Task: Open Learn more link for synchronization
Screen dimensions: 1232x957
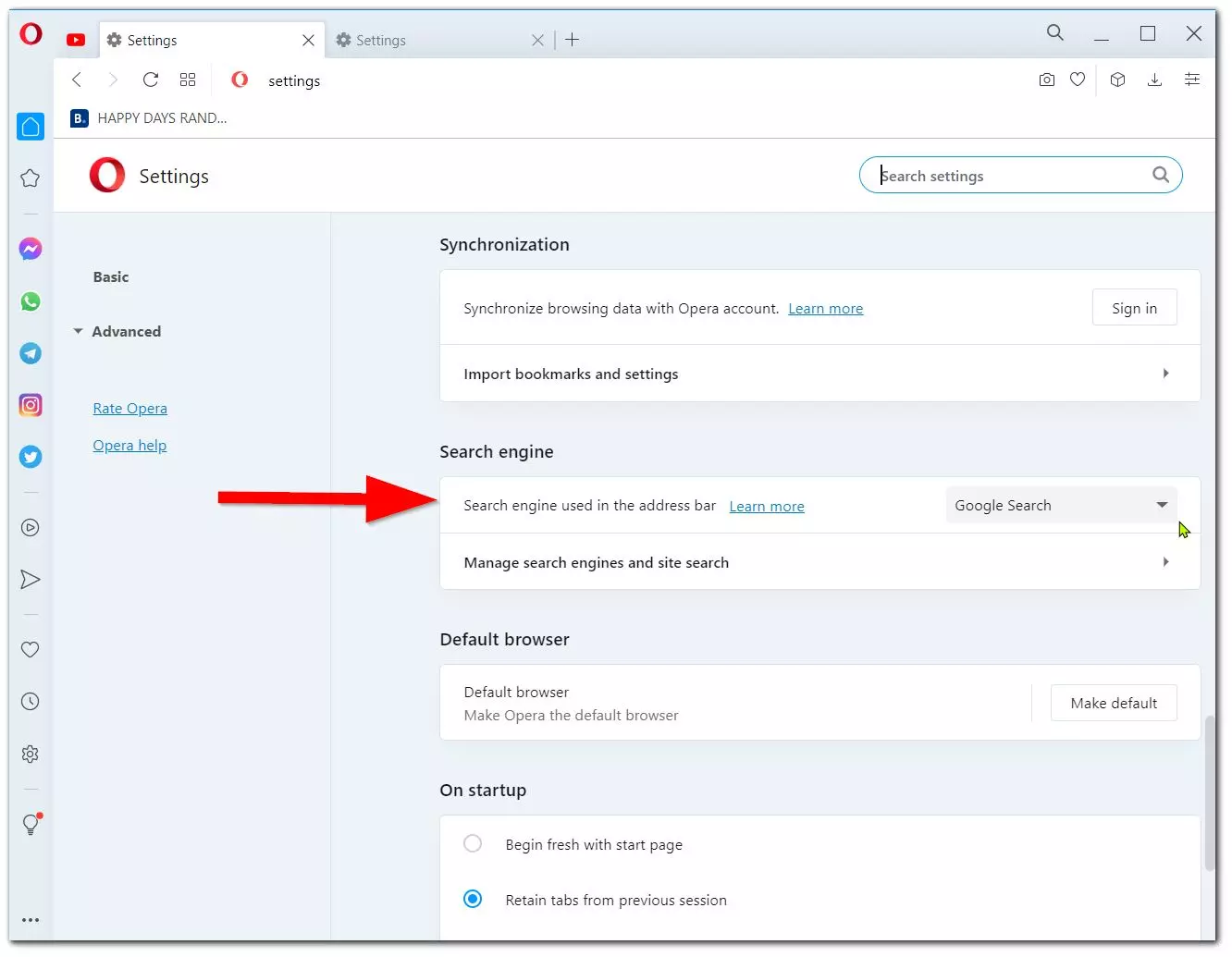Action: [x=825, y=309]
